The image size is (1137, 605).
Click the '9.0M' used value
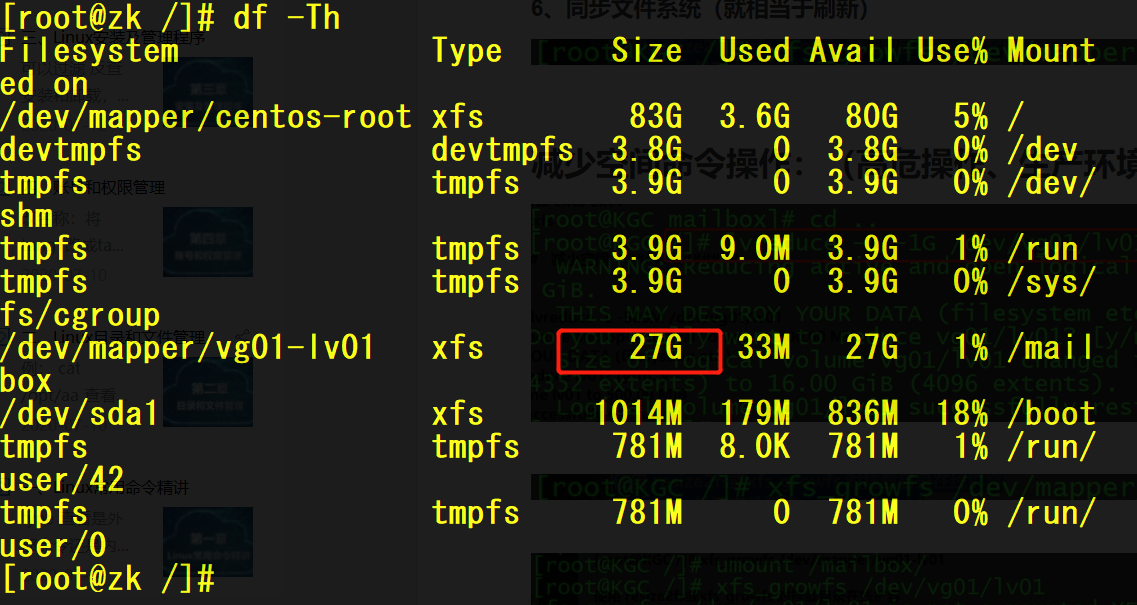pyautogui.click(x=754, y=250)
